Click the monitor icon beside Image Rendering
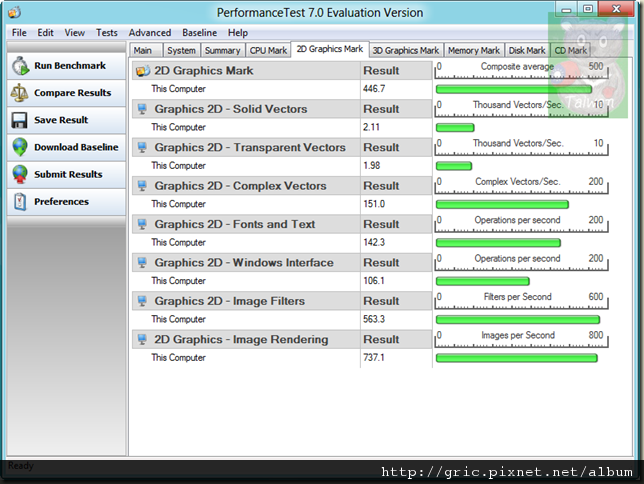Viewport: 644px width, 484px height. (142, 339)
